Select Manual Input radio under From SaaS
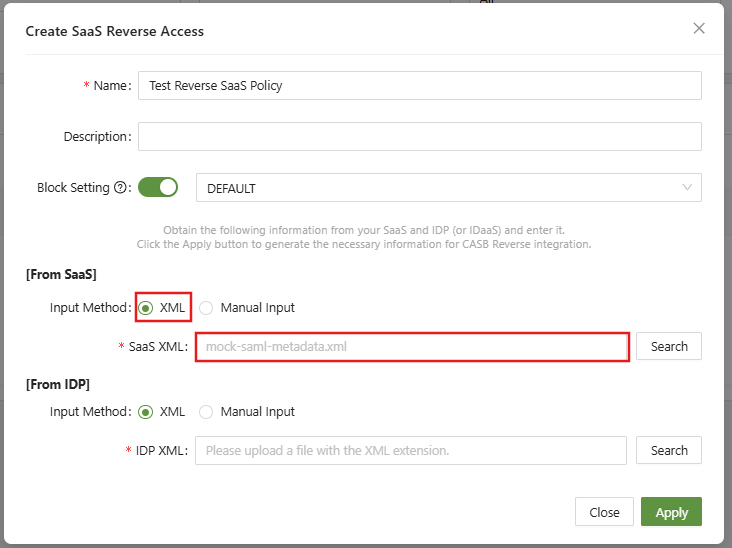732x548 pixels. (x=207, y=308)
